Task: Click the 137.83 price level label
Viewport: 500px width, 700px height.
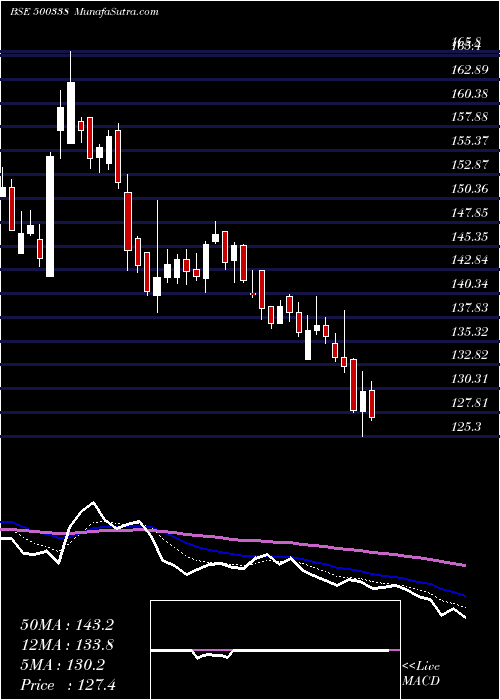Action: [x=469, y=308]
